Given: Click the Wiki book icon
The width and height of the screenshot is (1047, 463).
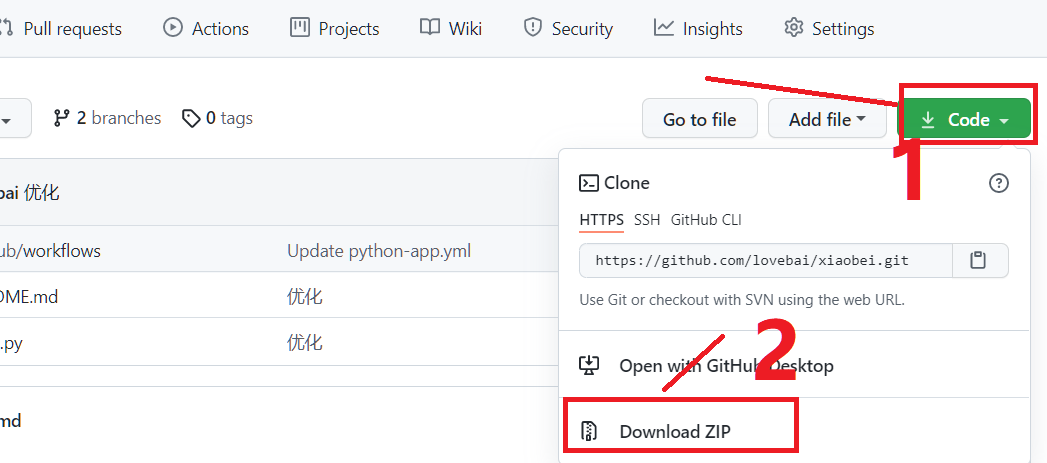Looking at the screenshot, I should [x=429, y=28].
